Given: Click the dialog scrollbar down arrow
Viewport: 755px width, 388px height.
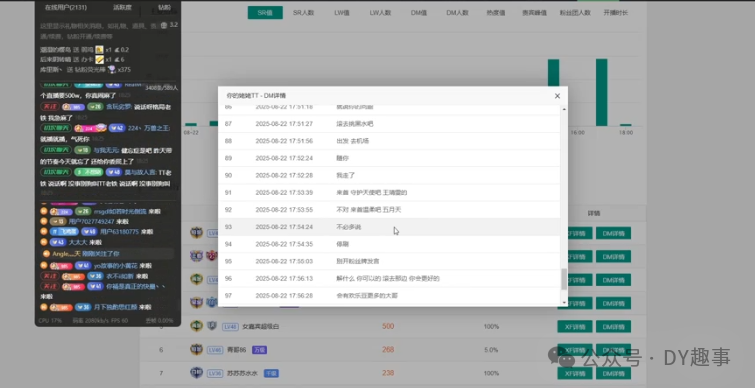Looking at the screenshot, I should (564, 302).
